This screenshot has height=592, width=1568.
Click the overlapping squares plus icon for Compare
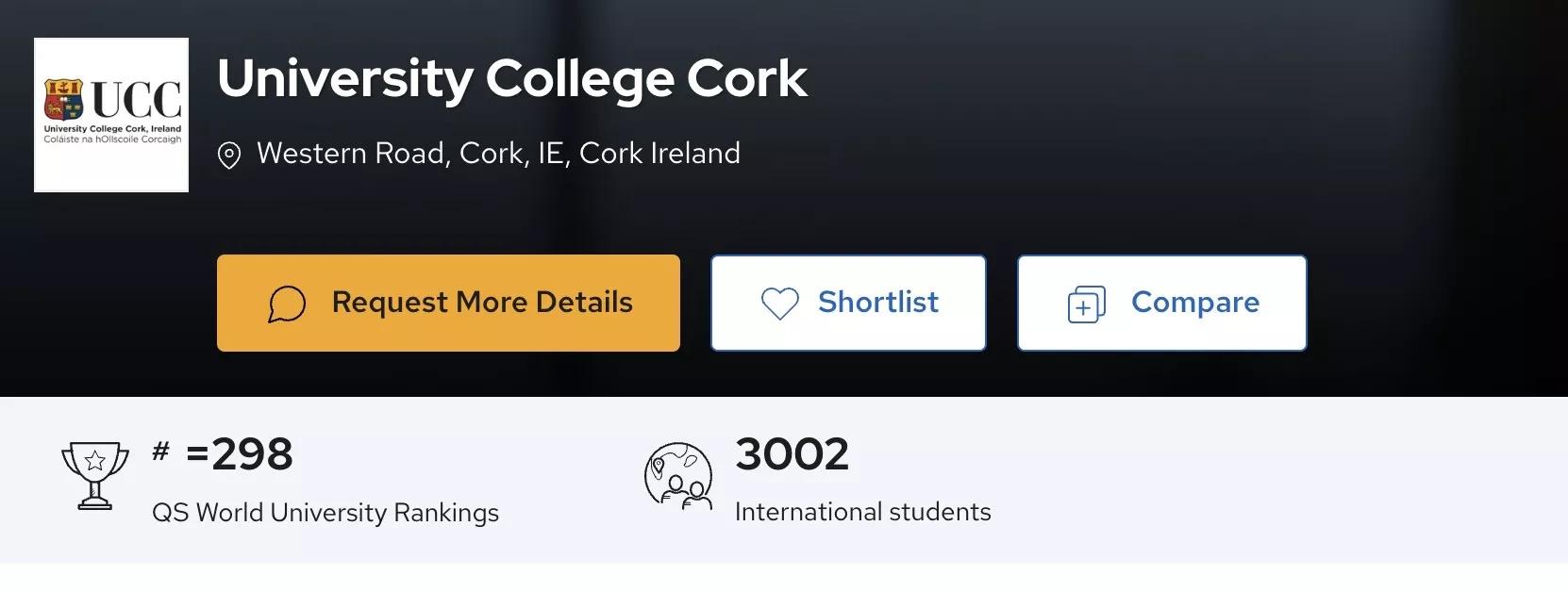(x=1086, y=304)
